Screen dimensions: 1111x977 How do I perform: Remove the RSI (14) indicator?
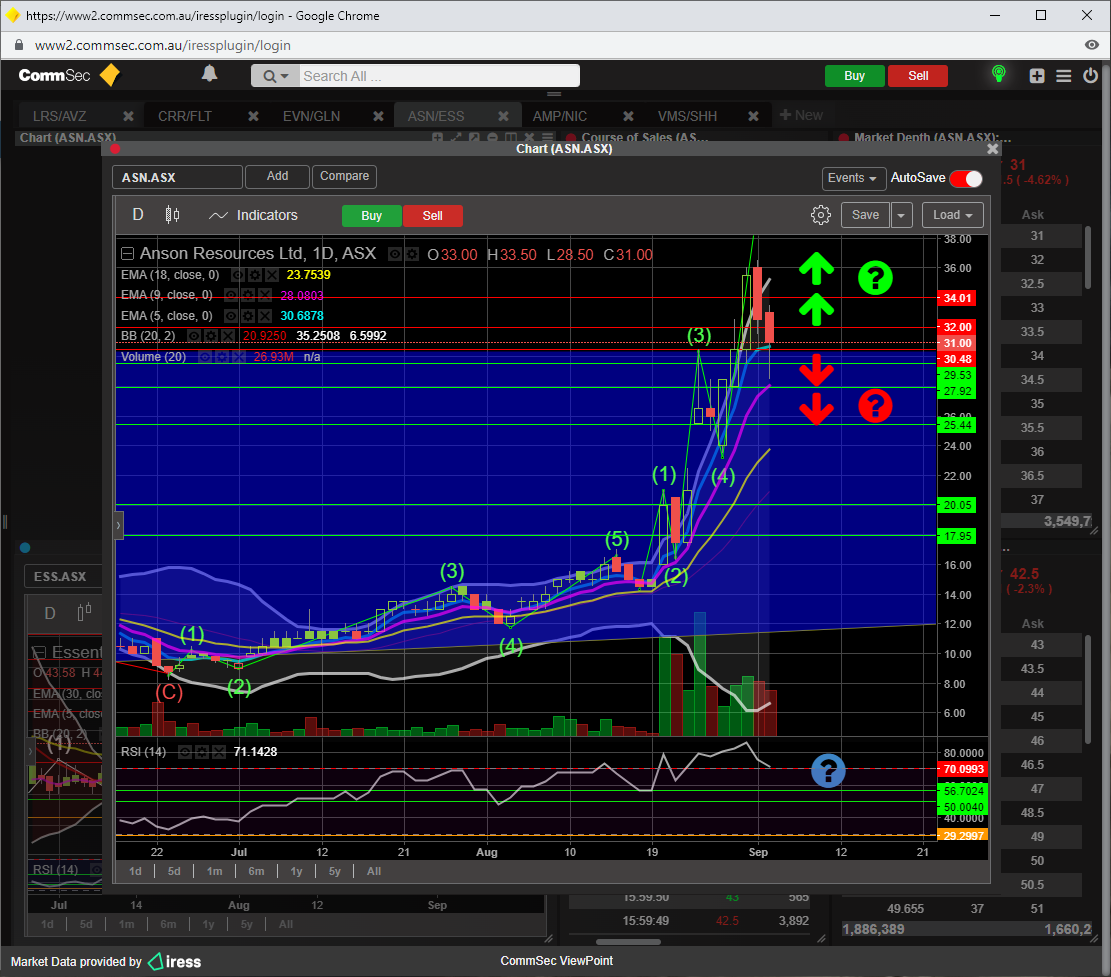[x=219, y=752]
